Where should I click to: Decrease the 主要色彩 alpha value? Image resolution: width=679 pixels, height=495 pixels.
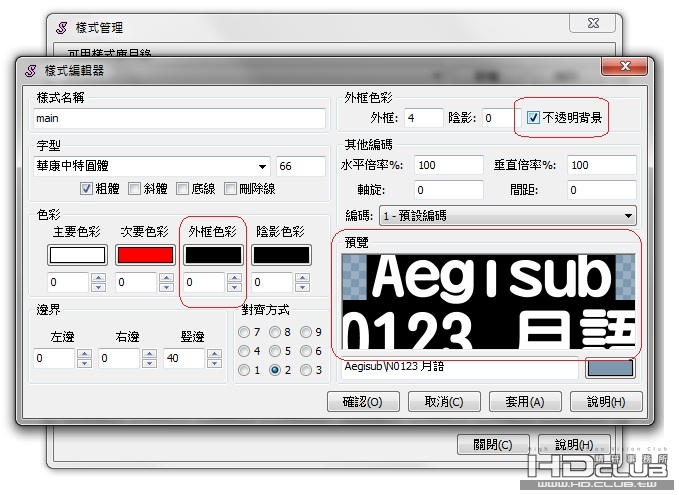(99, 287)
